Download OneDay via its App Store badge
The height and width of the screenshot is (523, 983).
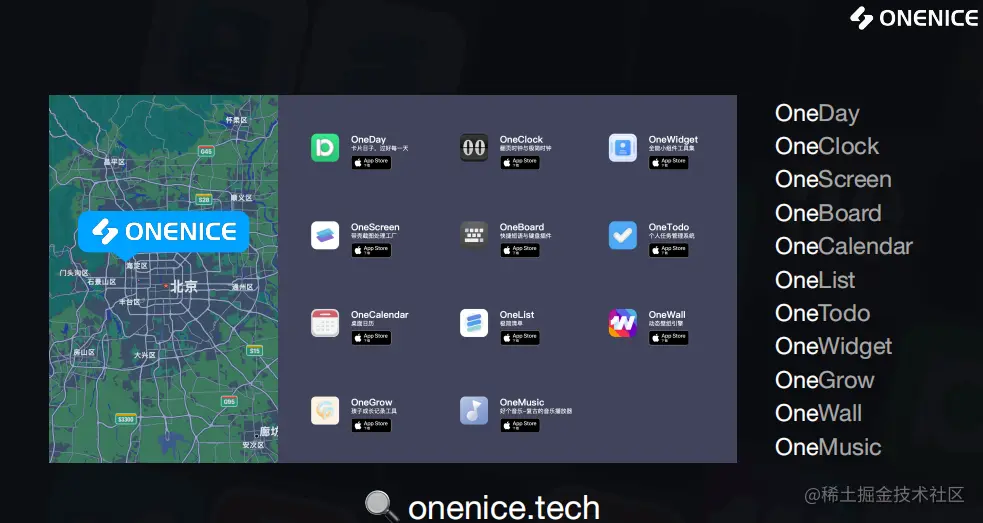[371, 162]
